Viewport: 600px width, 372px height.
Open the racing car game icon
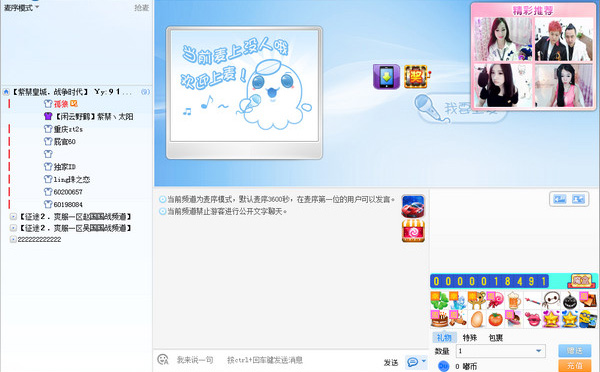coord(413,206)
